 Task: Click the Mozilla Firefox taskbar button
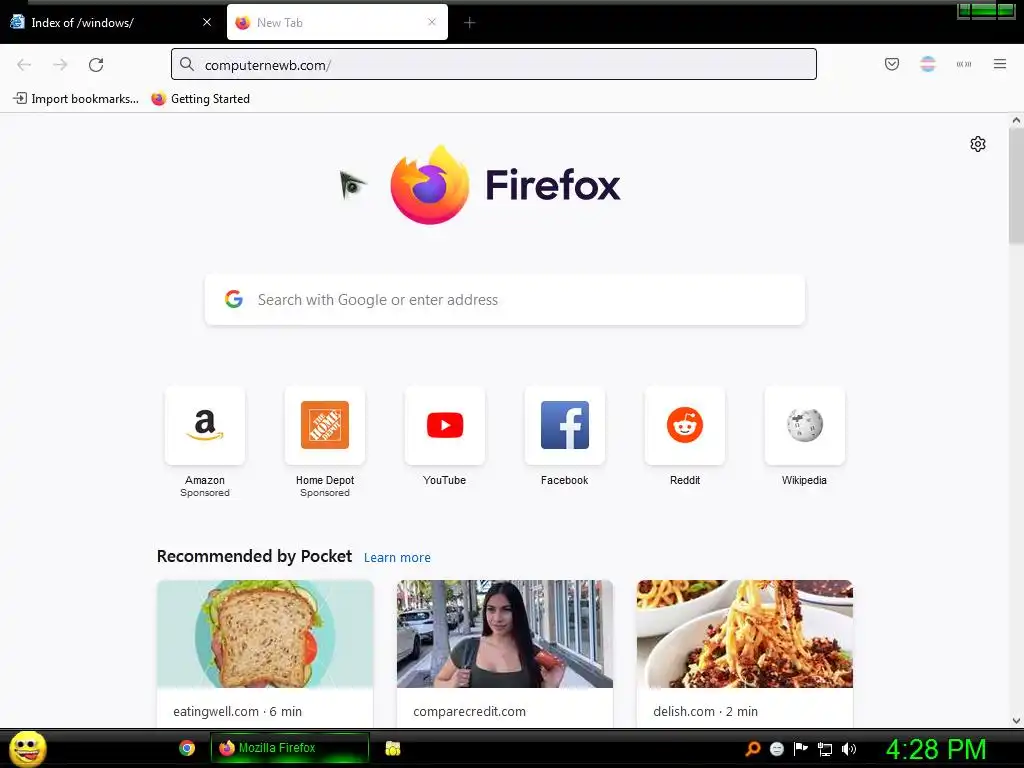[289, 748]
